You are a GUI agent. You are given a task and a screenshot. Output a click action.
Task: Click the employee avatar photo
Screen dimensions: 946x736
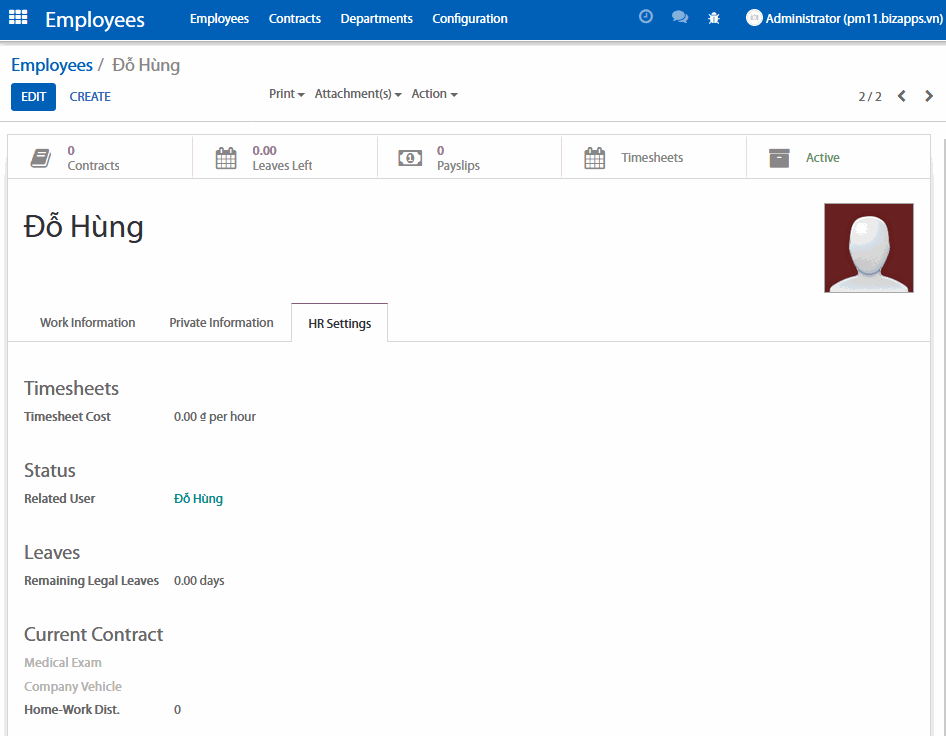868,248
